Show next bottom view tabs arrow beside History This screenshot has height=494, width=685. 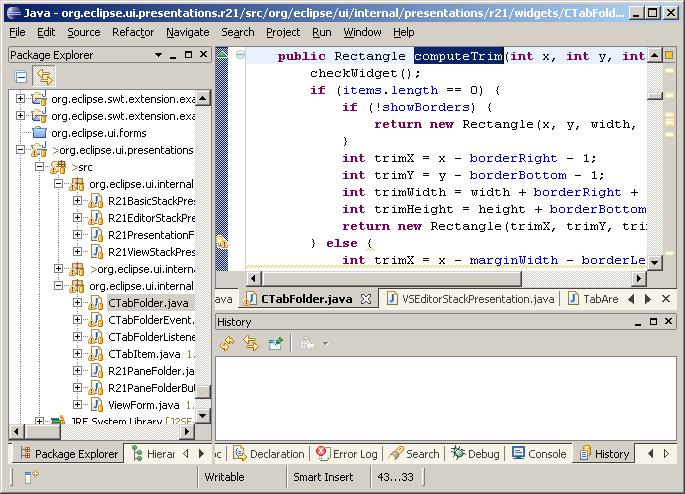666,454
